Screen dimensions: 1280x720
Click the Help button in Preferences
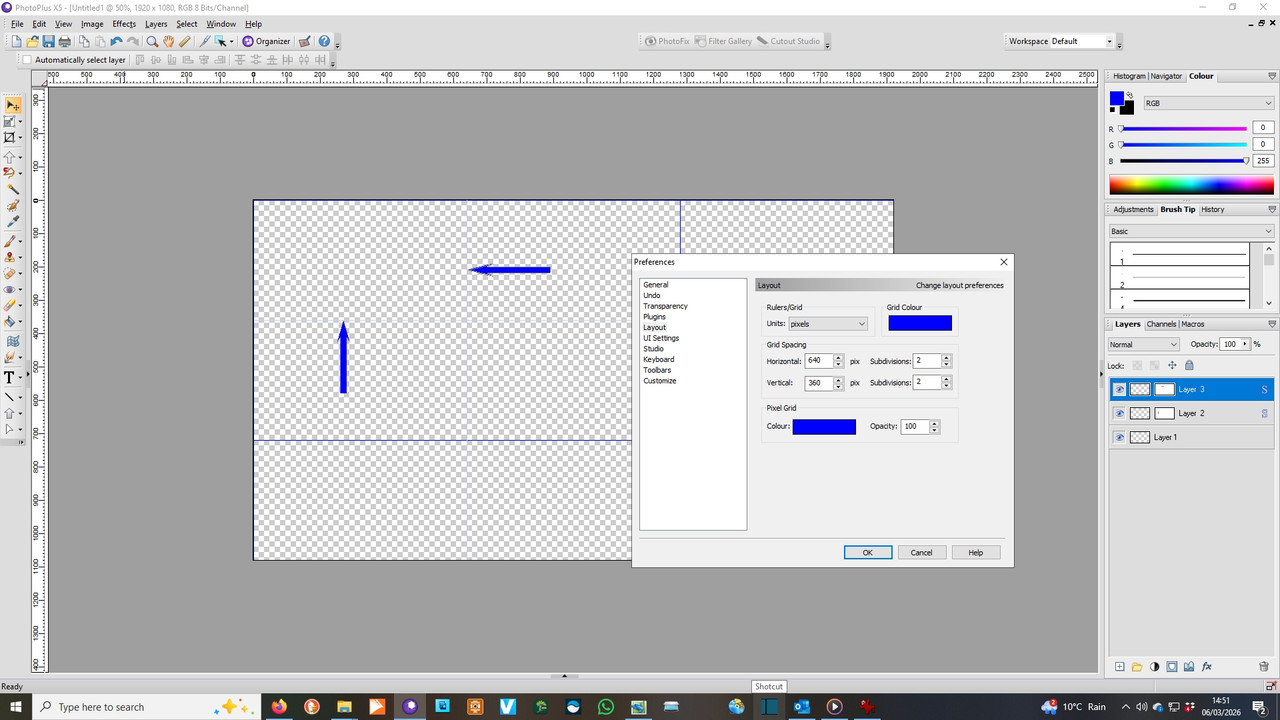(976, 552)
